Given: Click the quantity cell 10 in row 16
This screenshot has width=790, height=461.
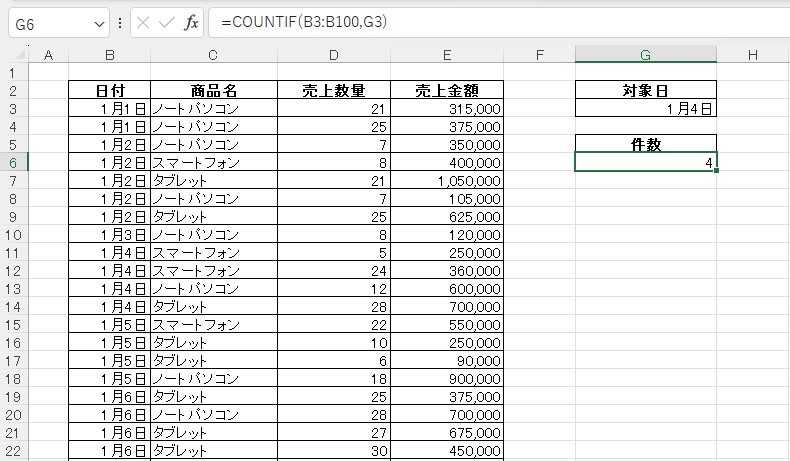Looking at the screenshot, I should [x=334, y=343].
